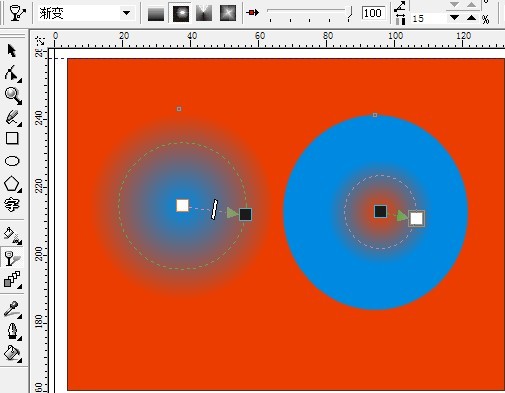Toggle radial transparency type

[x=181, y=13]
